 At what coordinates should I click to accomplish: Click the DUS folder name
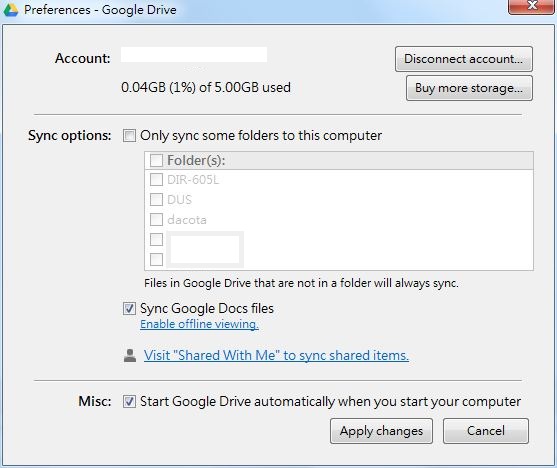pos(179,200)
